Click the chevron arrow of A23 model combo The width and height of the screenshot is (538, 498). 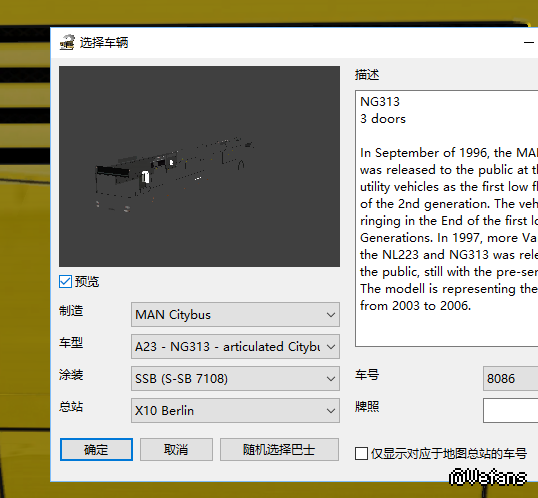[331, 346]
